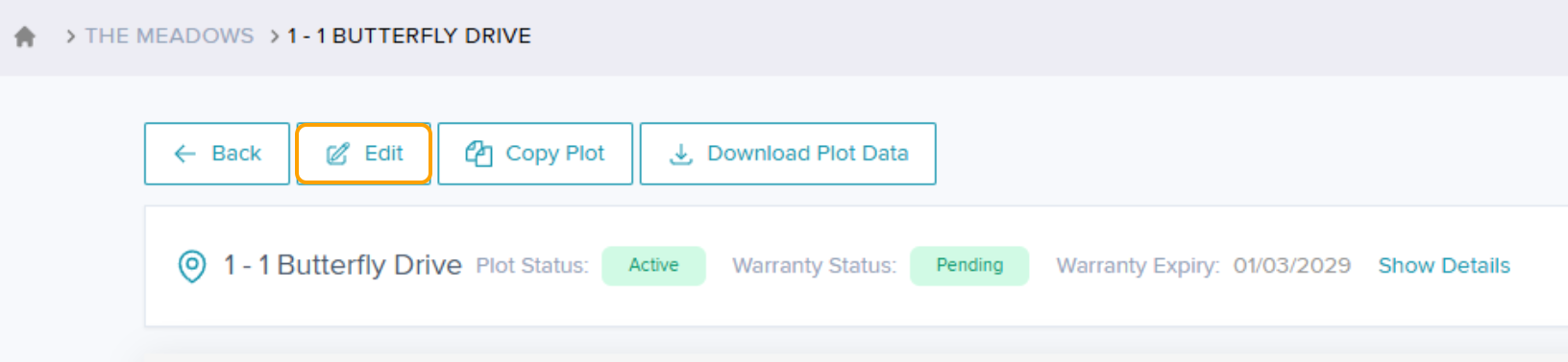The height and width of the screenshot is (362, 1568).
Task: Click the Back button label
Action: (236, 154)
